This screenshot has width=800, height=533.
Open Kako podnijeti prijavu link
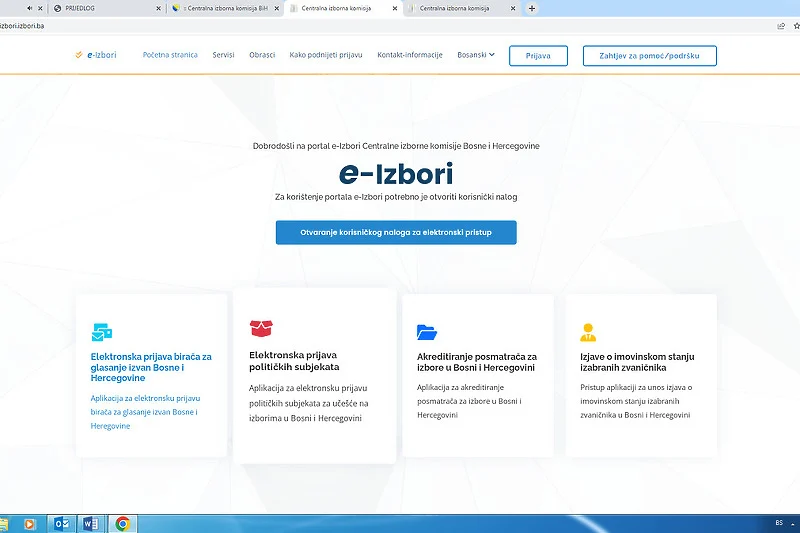(x=326, y=55)
